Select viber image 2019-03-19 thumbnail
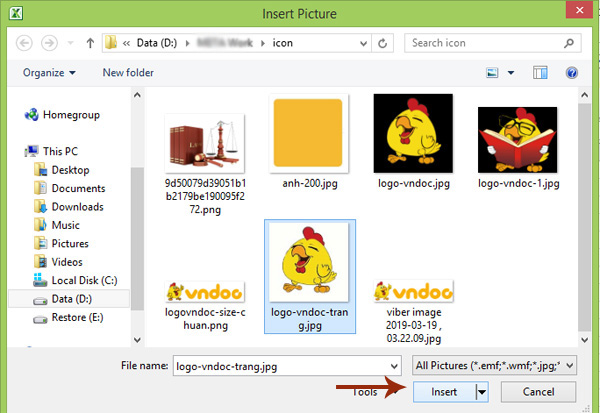The width and height of the screenshot is (600, 413). click(x=413, y=291)
